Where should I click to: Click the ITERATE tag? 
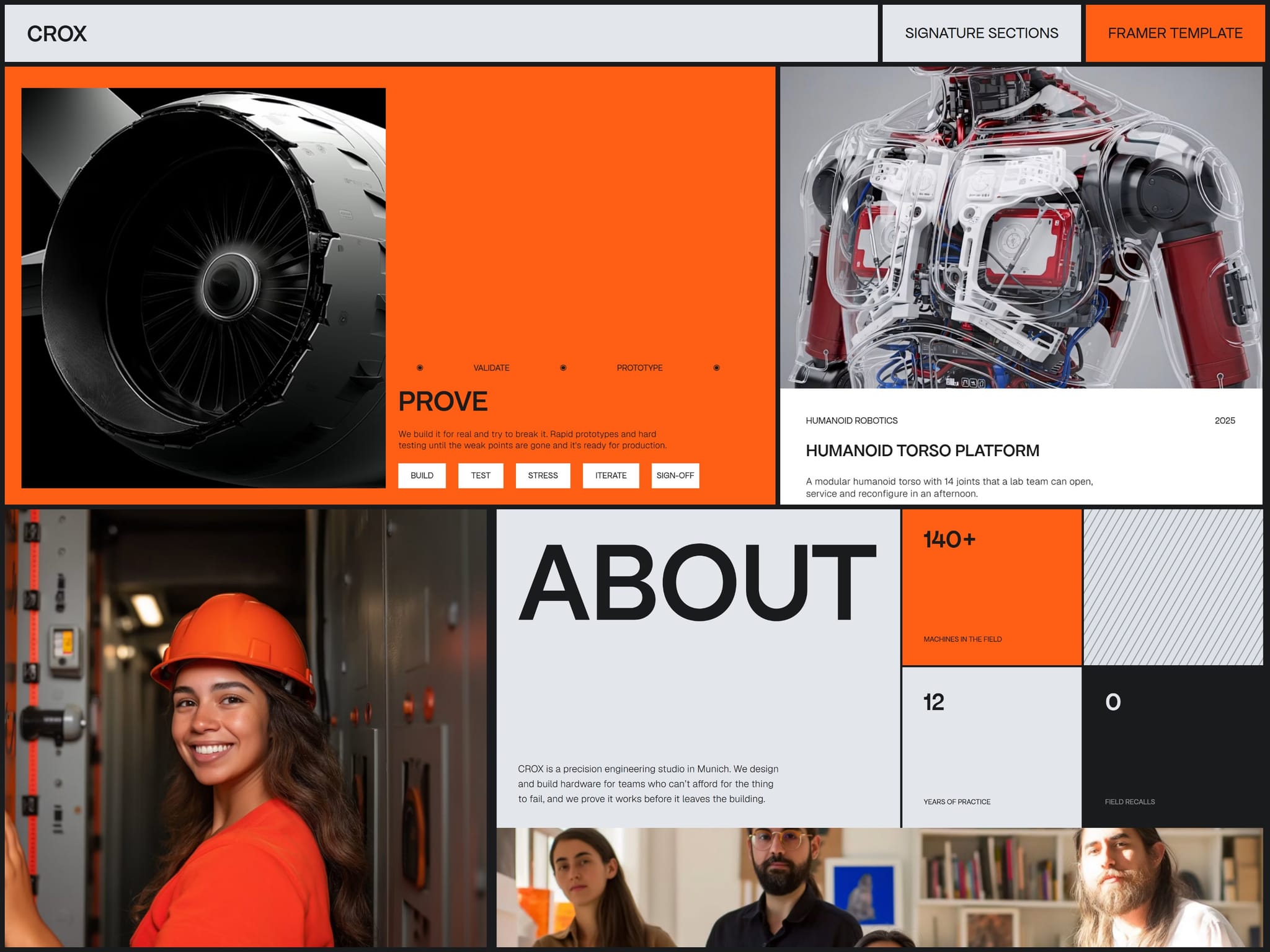(611, 475)
